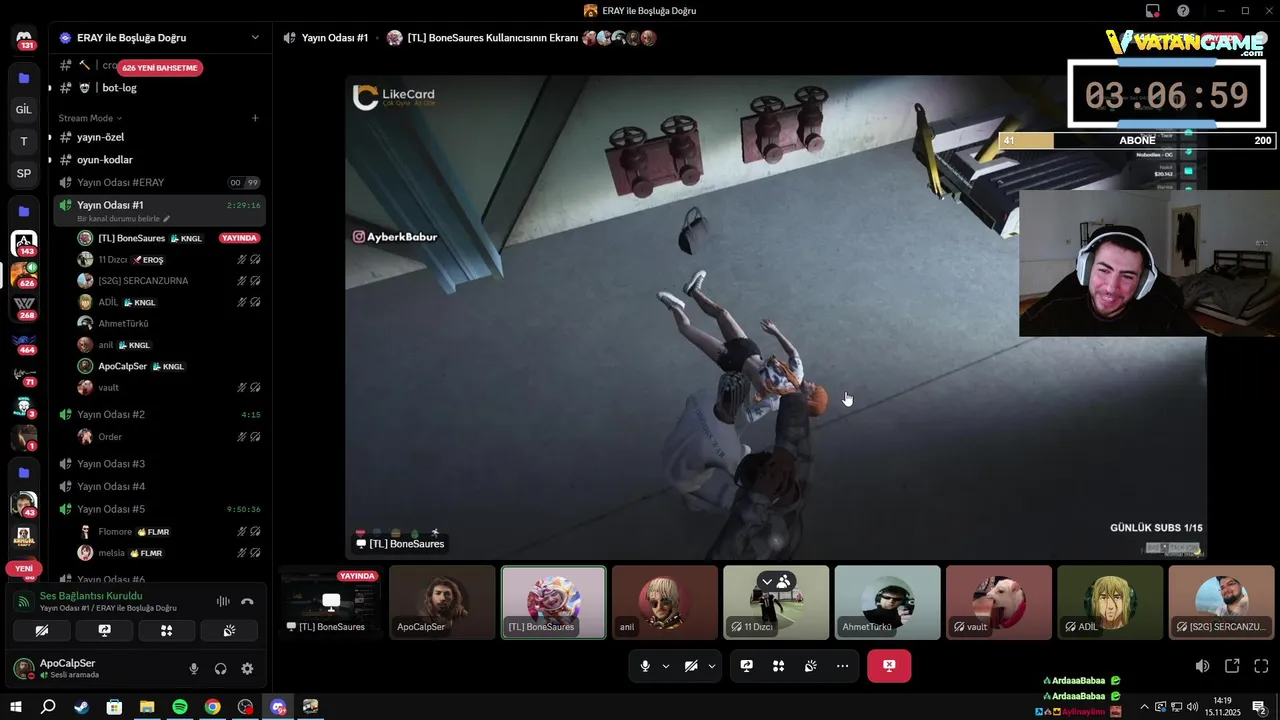Click the voice connection signal icon
This screenshot has width=1280, height=720.
pos(24,601)
